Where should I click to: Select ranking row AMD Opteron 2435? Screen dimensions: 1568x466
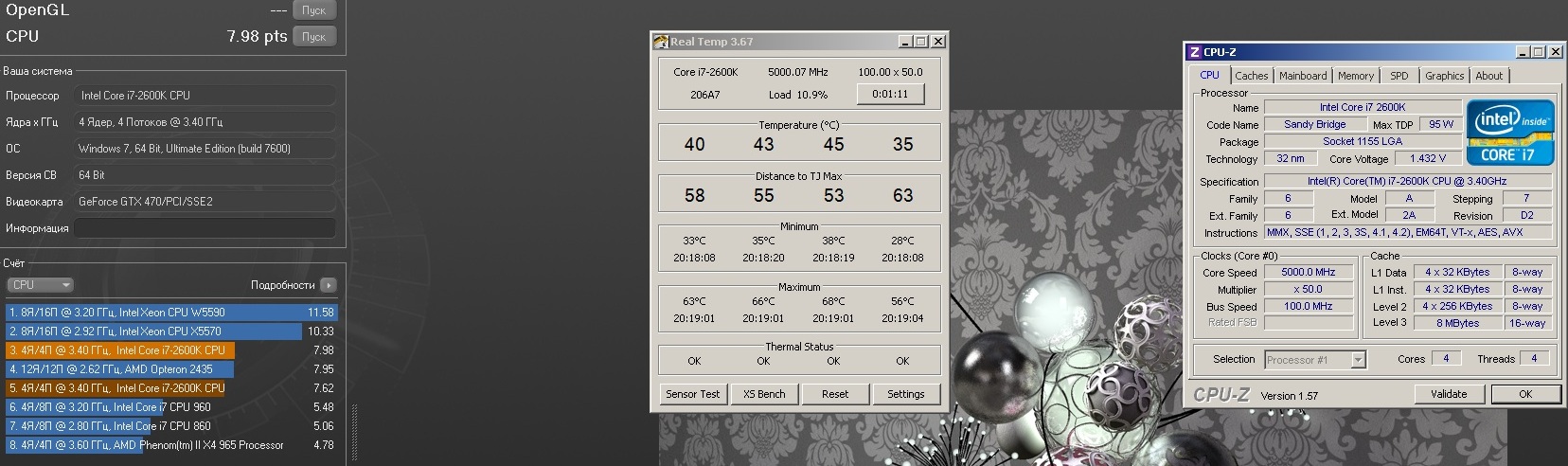(x=170, y=369)
